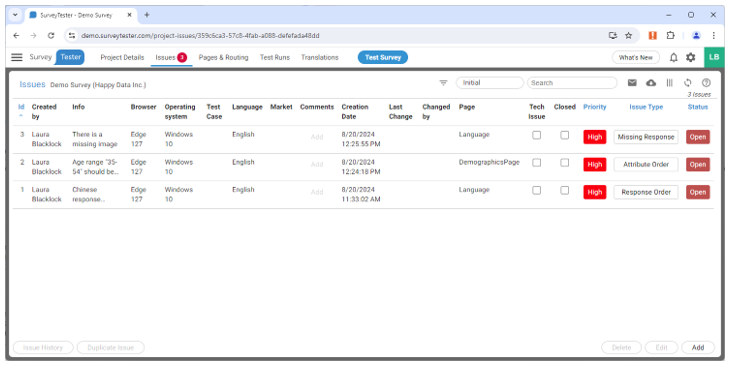
Task: Reload the page in browser
Action: (x=51, y=35)
